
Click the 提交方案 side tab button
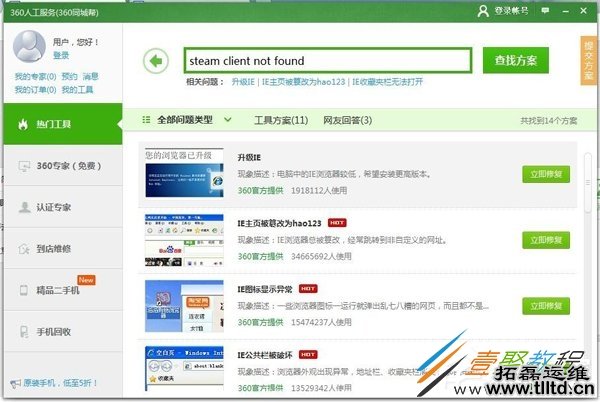pos(588,60)
